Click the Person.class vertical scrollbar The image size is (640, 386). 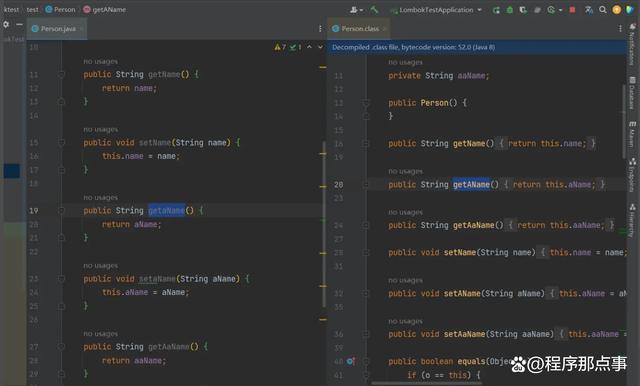point(624,121)
